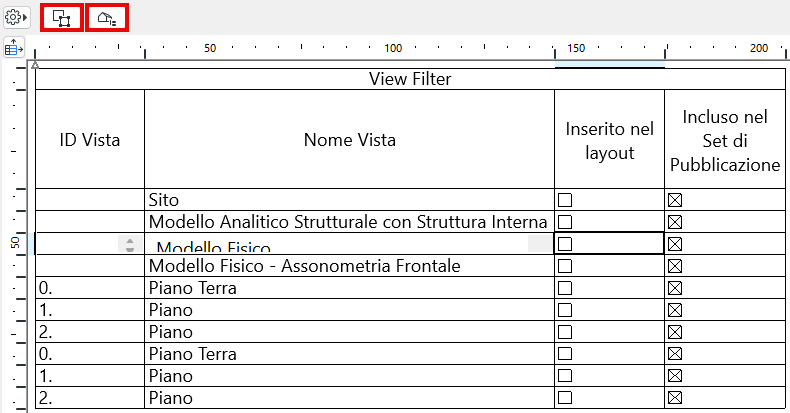
Task: Click the triangle marker at ruler origin
Action: 36,64
